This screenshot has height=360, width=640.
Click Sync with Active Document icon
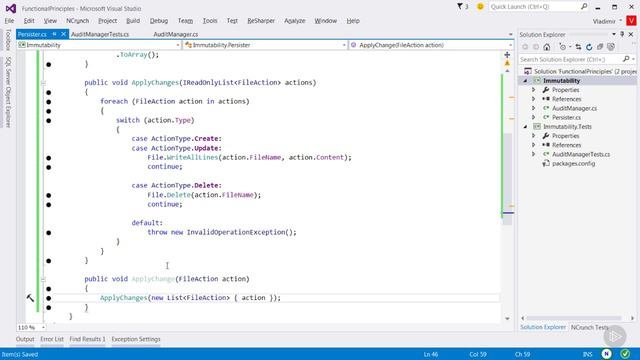tap(578, 47)
